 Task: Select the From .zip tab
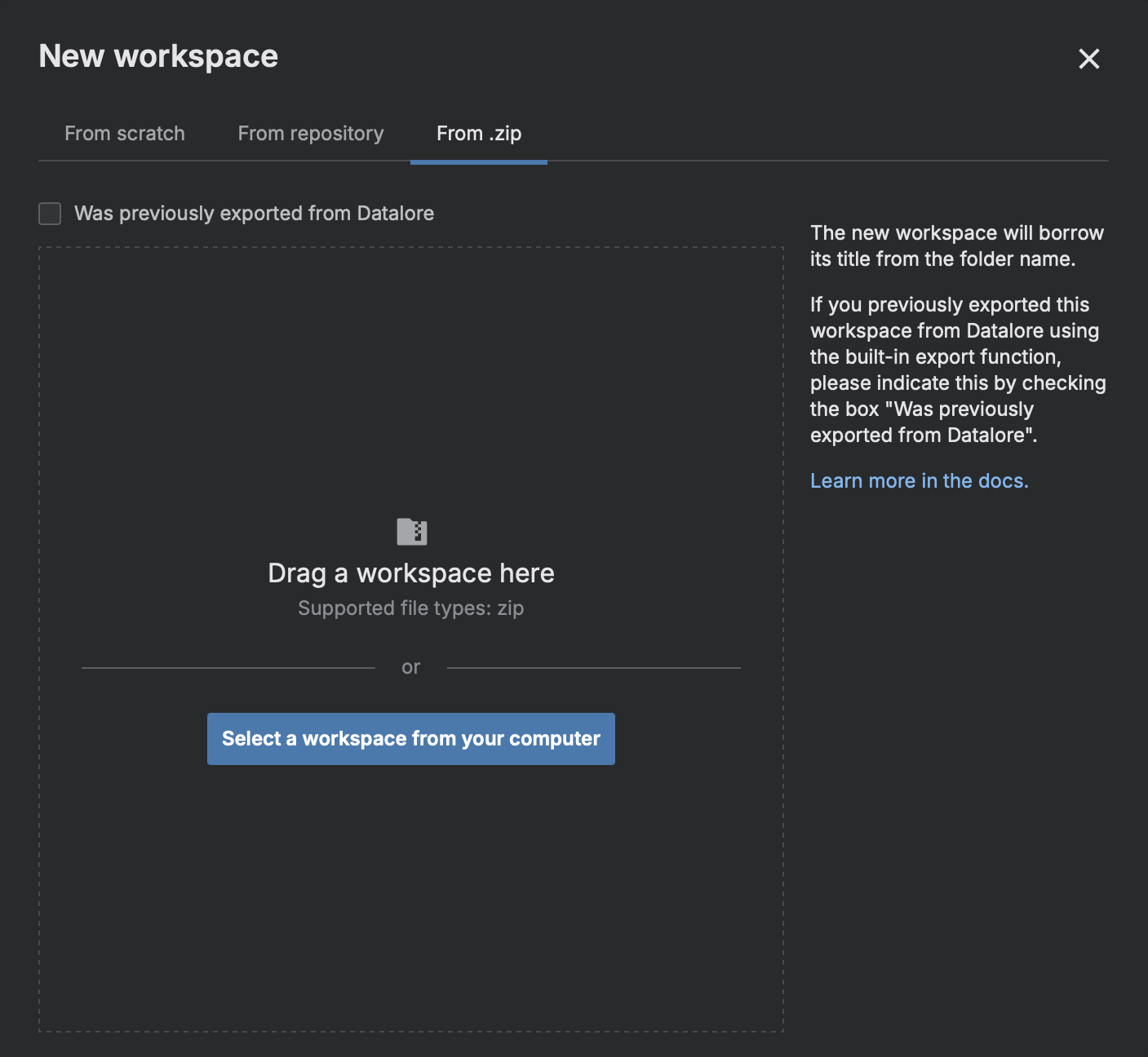(479, 134)
